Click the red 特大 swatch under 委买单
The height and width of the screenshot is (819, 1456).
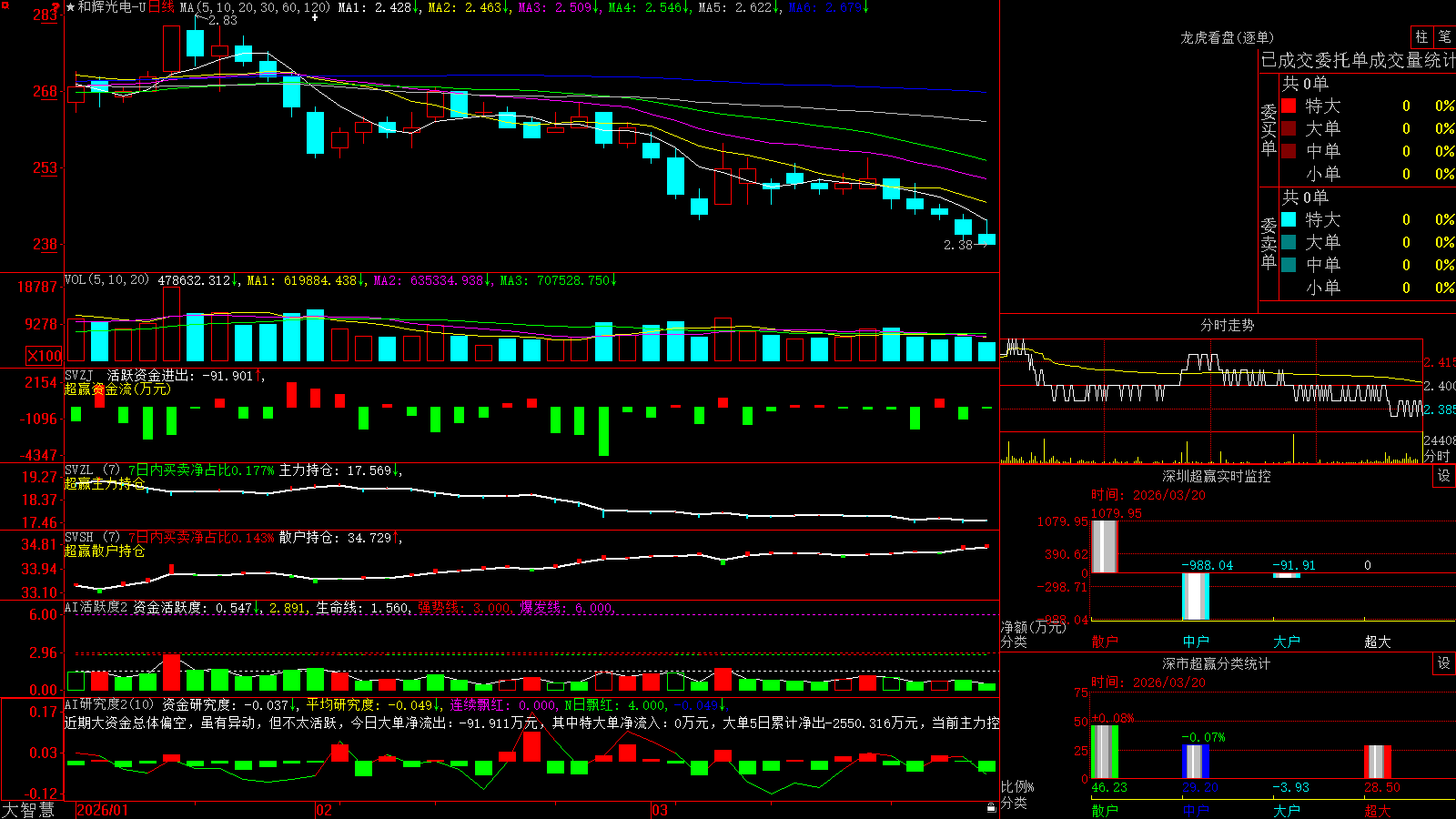pyautogui.click(x=1289, y=106)
